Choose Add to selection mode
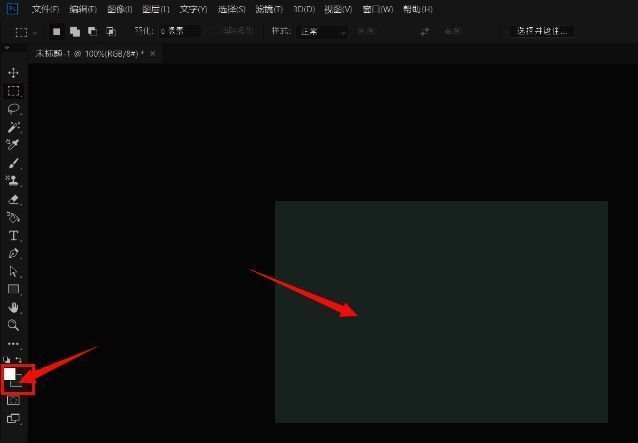This screenshot has width=638, height=443. click(x=75, y=31)
